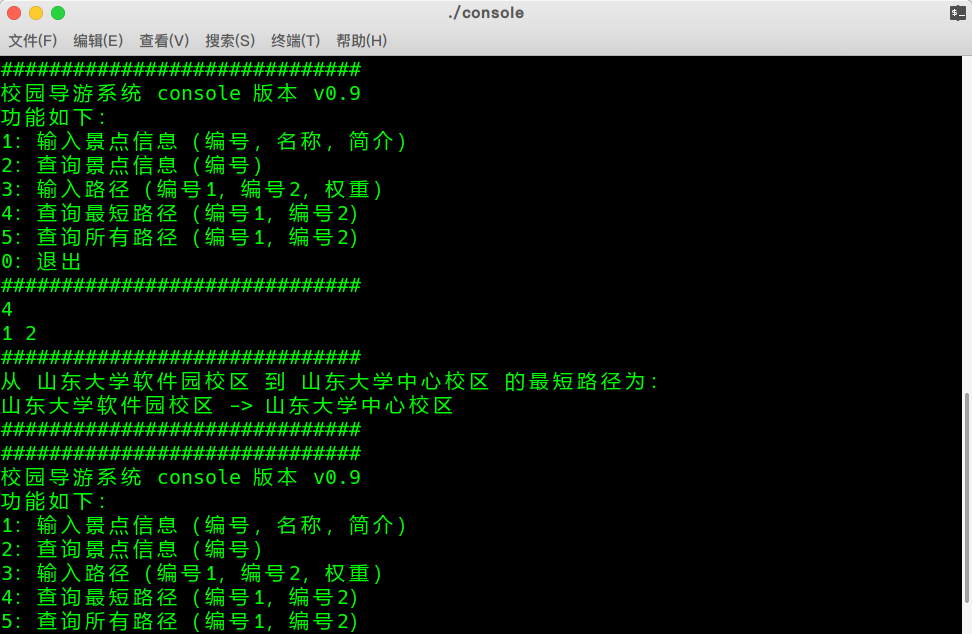Click second '5: 查询所有路径' option line
This screenshot has width=972, height=634.
[180, 622]
